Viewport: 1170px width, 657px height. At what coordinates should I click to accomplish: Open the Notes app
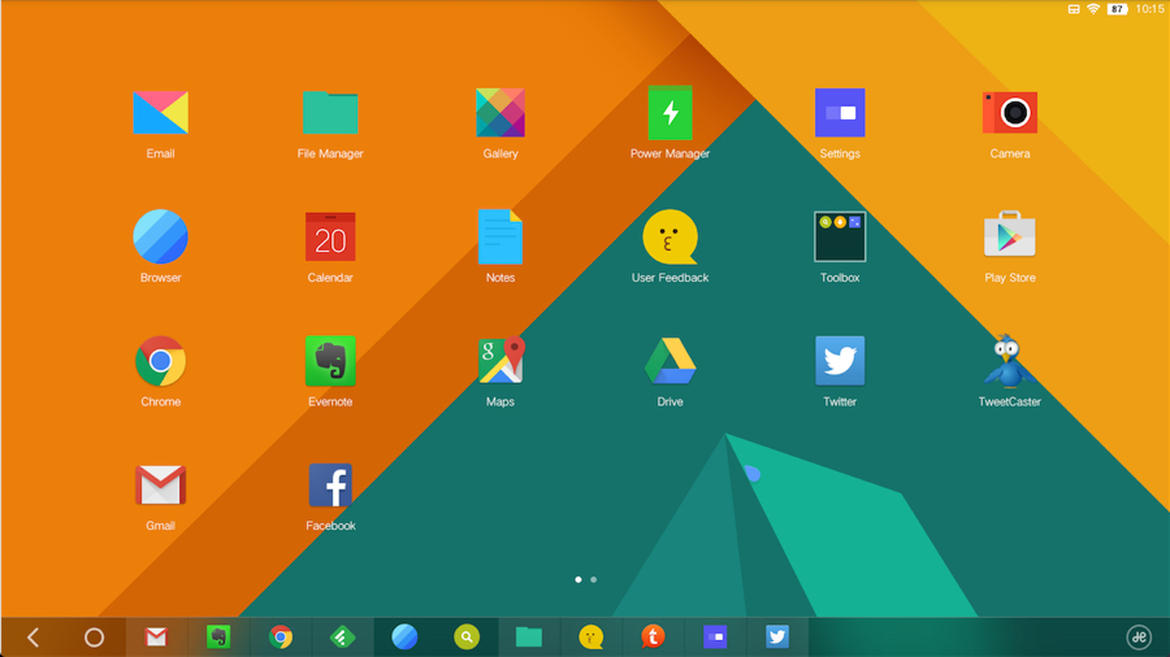pos(501,237)
